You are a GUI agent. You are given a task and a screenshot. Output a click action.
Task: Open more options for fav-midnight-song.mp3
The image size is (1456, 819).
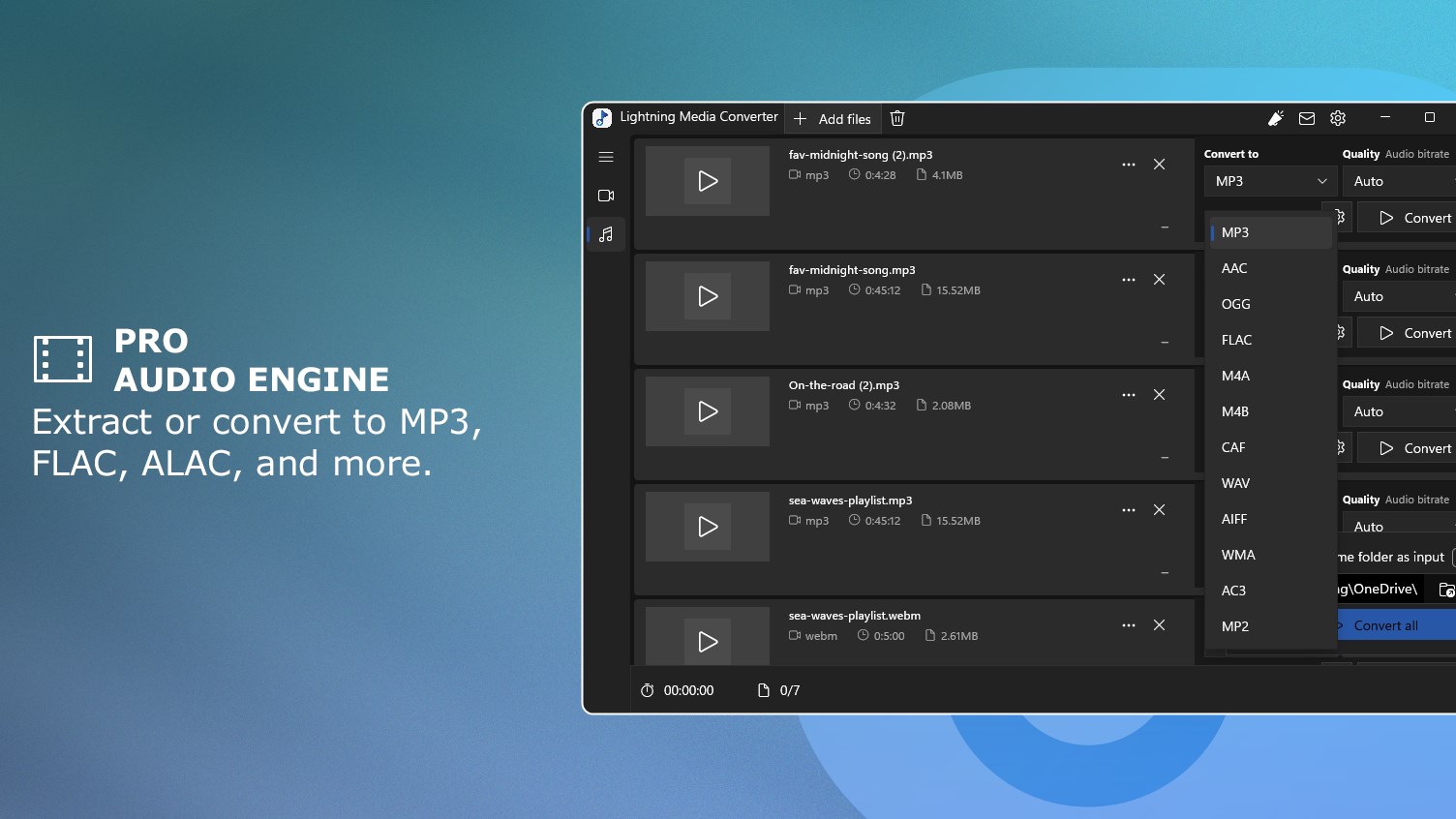(x=1129, y=280)
